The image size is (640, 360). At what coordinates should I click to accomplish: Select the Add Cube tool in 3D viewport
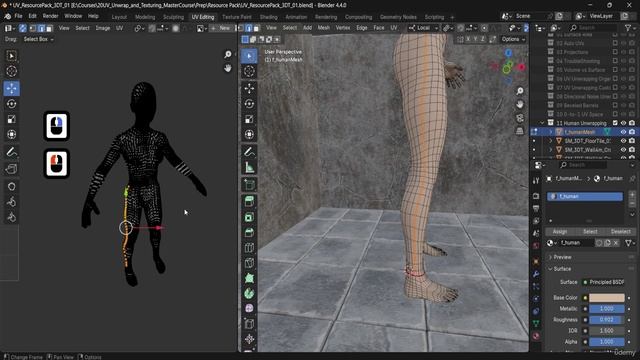tap(249, 185)
